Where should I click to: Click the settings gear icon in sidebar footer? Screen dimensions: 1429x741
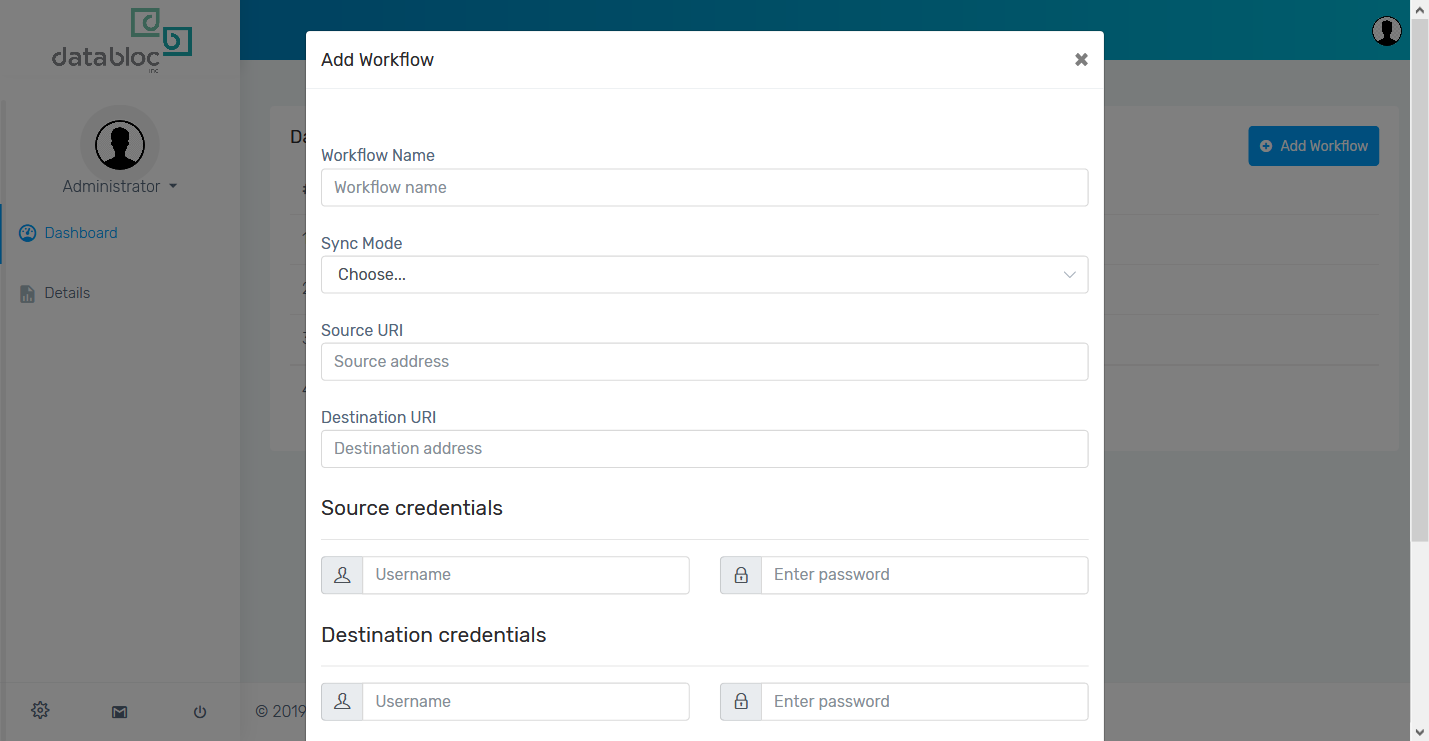tap(40, 711)
